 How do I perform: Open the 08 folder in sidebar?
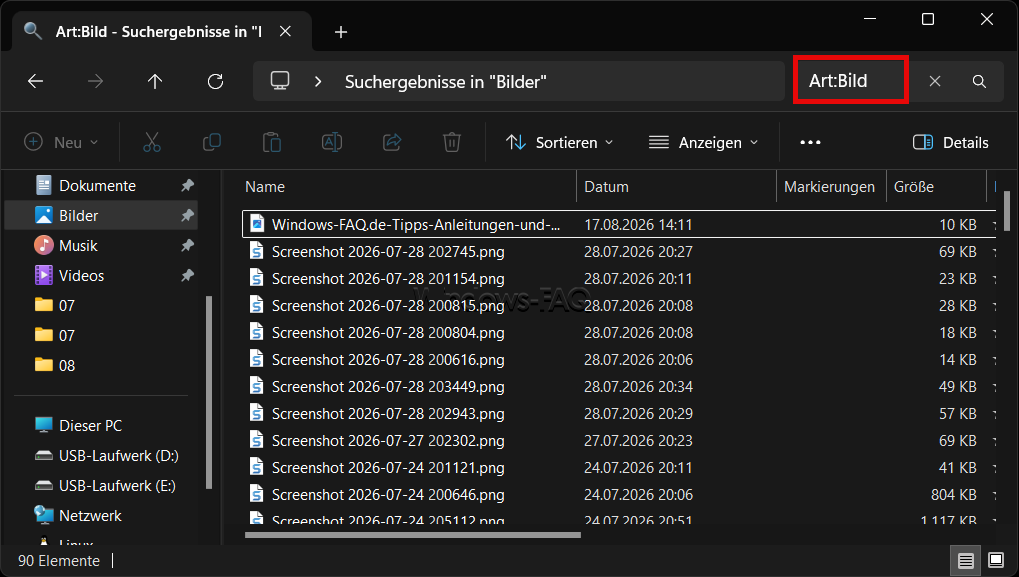(66, 365)
